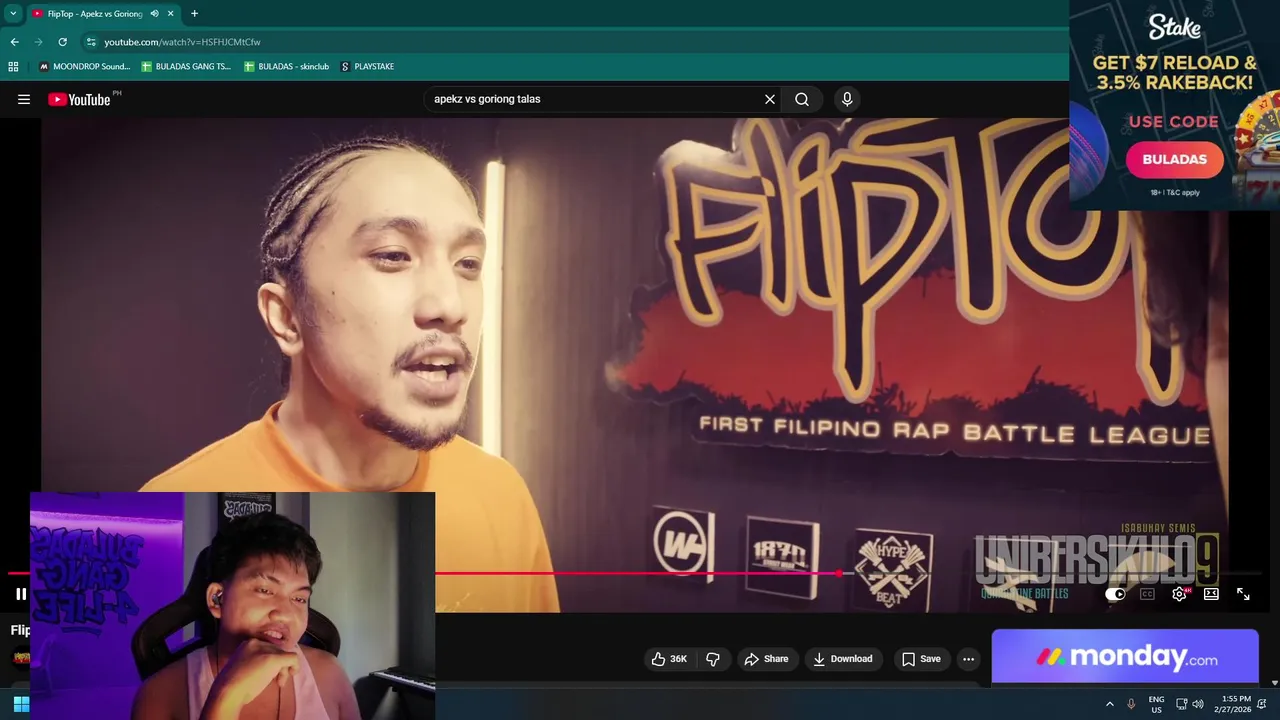Open a new browser tab
This screenshot has width=1280, height=720.
point(194,14)
